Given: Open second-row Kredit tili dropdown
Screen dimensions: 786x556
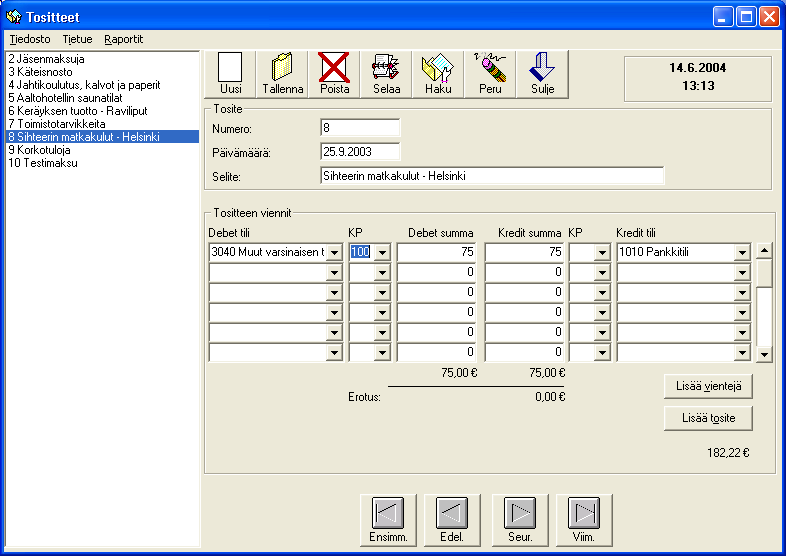Looking at the screenshot, I should [x=742, y=272].
